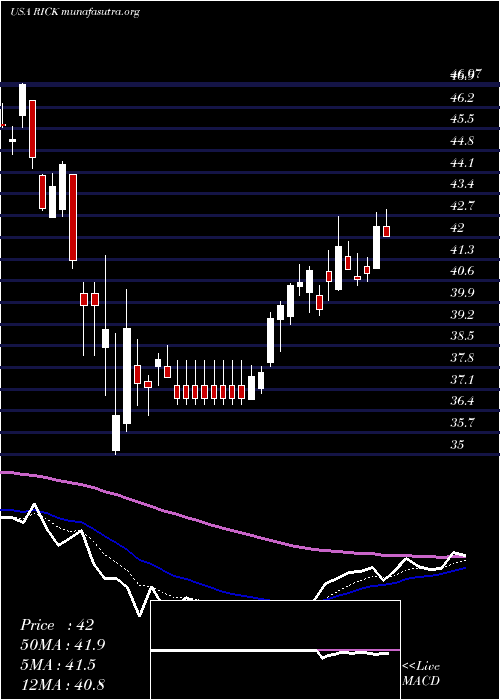
Task: Click the '<<Live MACD' label
Action: click(x=421, y=674)
